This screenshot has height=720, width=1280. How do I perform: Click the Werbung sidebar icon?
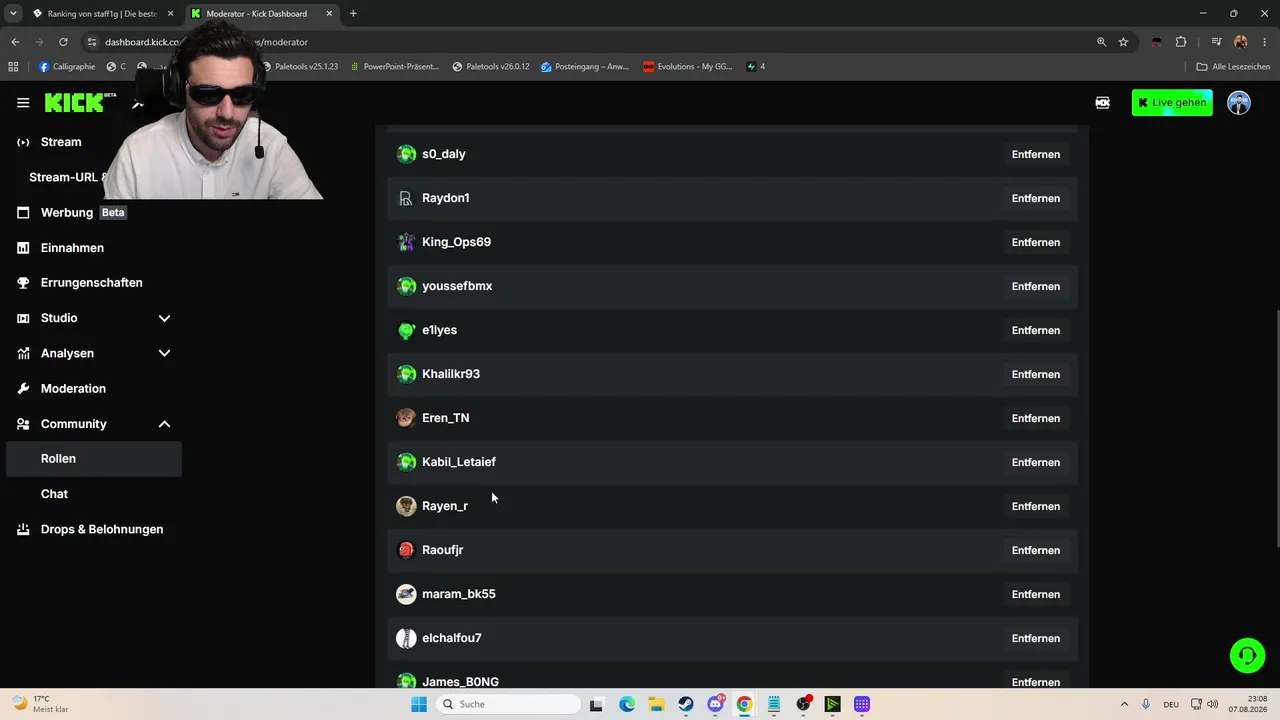click(23, 213)
